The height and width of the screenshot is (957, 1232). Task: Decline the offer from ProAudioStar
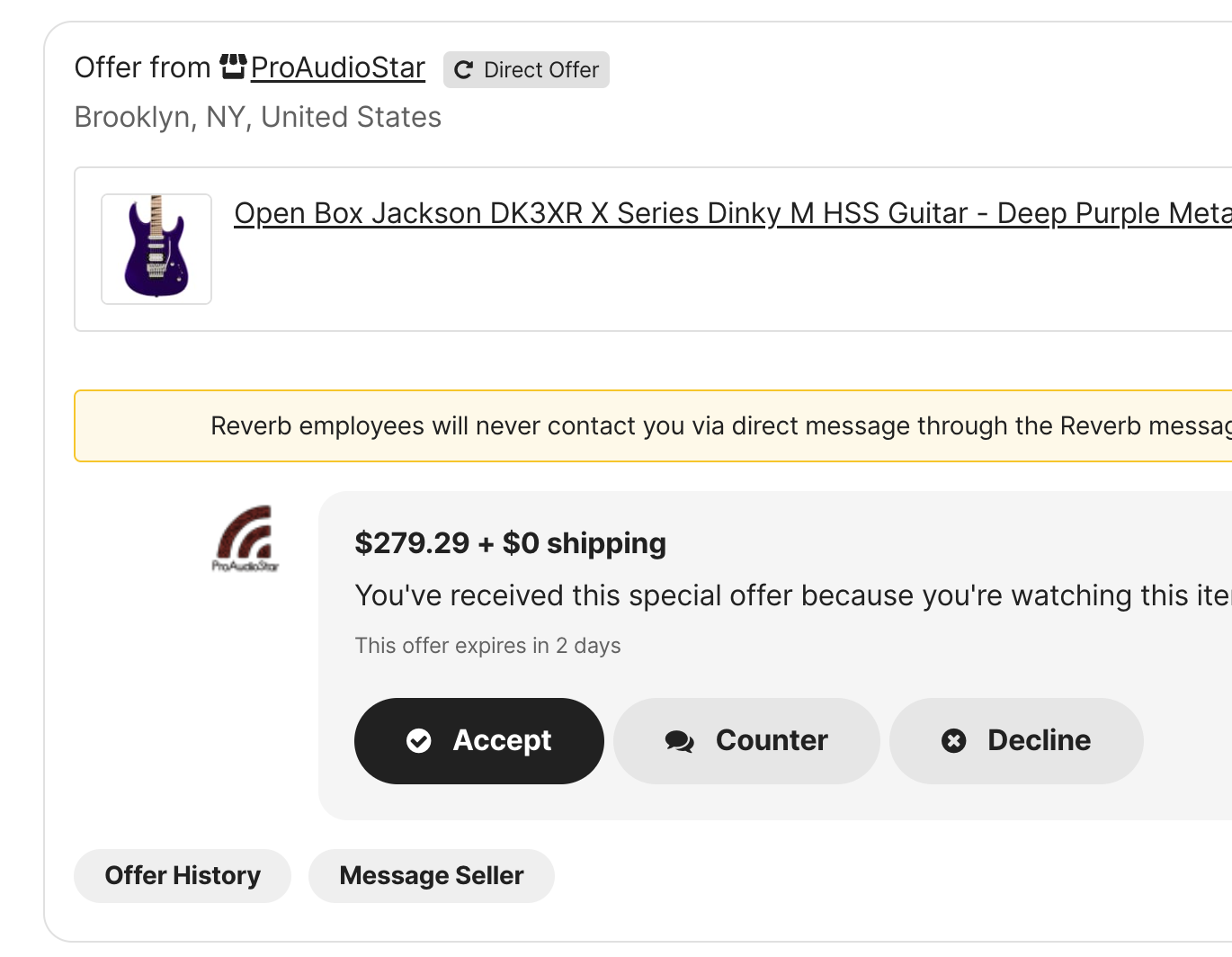1016,740
